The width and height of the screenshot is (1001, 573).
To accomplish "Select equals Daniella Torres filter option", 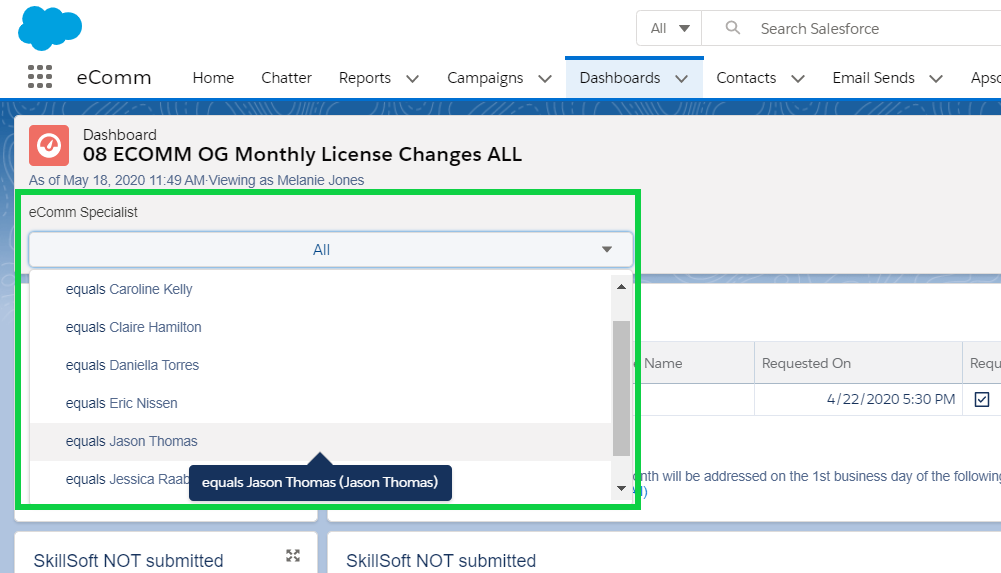I will coord(320,365).
